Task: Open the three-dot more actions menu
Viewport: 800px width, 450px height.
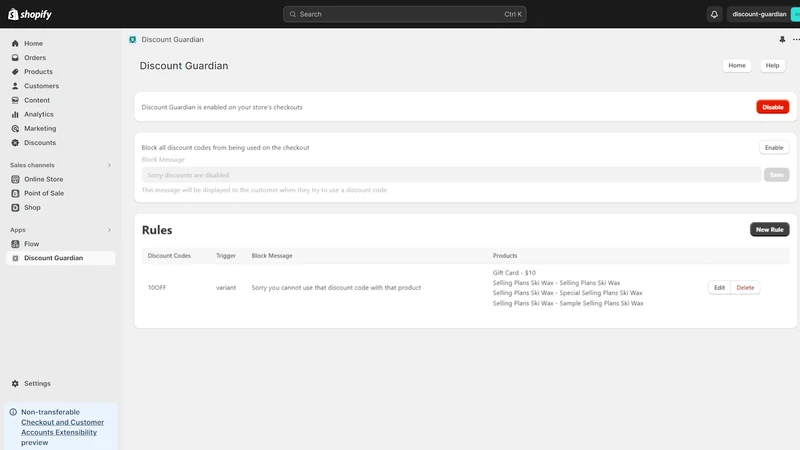Action: click(796, 39)
